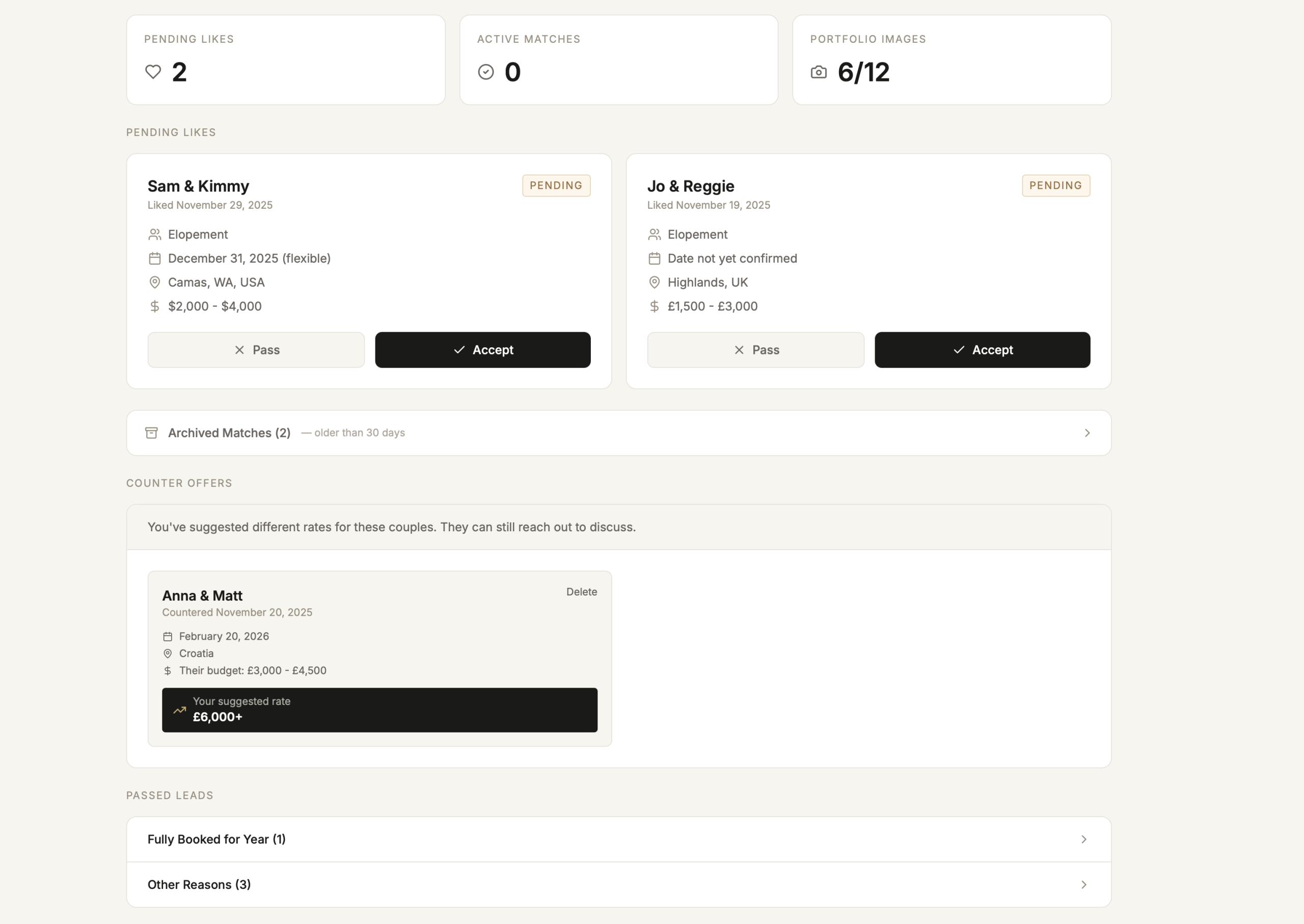Image resolution: width=1304 pixels, height=924 pixels.
Task: Pass on Sam & Kimmy's request
Action: (x=256, y=350)
